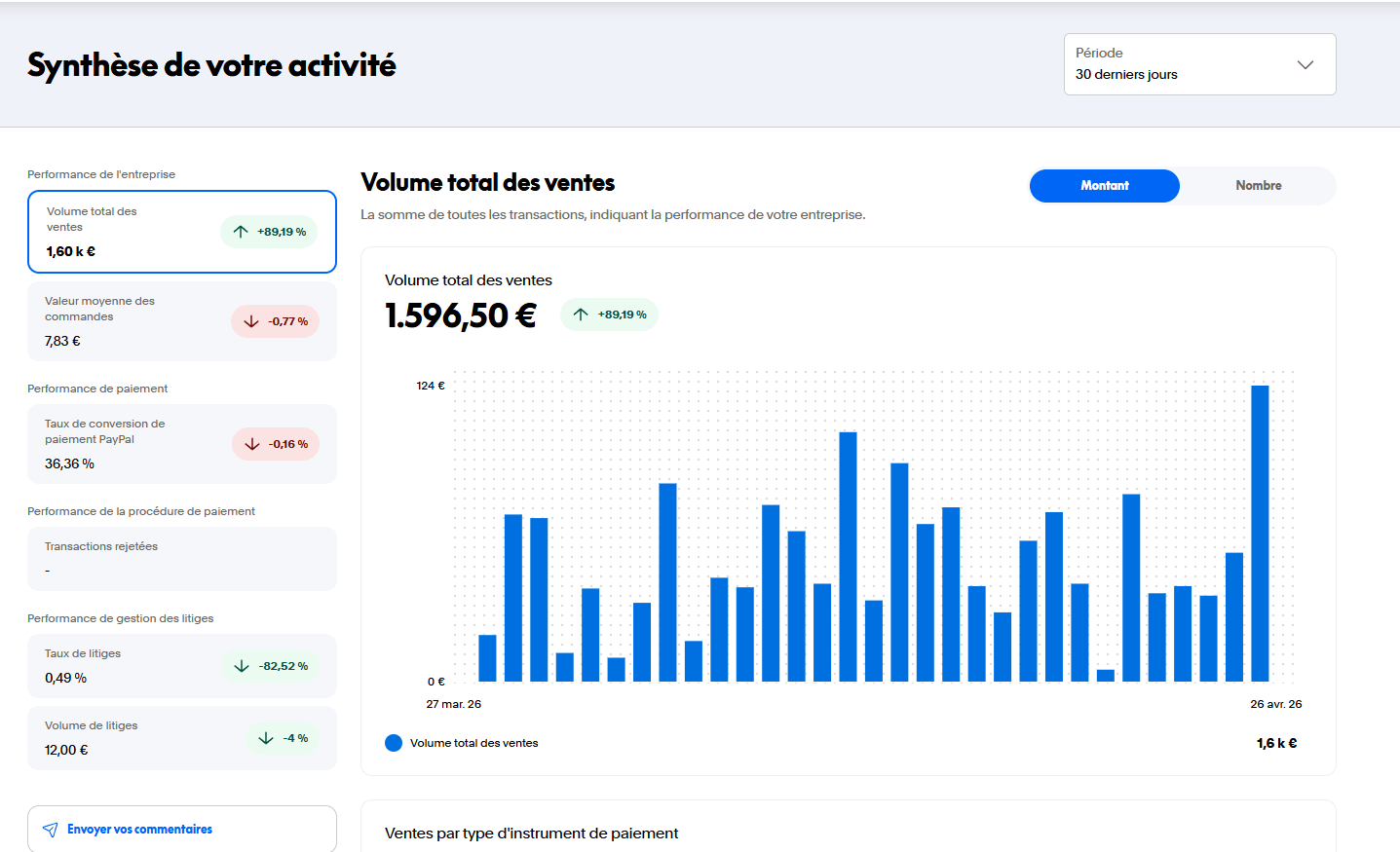Click the 124 € axis label

pyautogui.click(x=431, y=386)
